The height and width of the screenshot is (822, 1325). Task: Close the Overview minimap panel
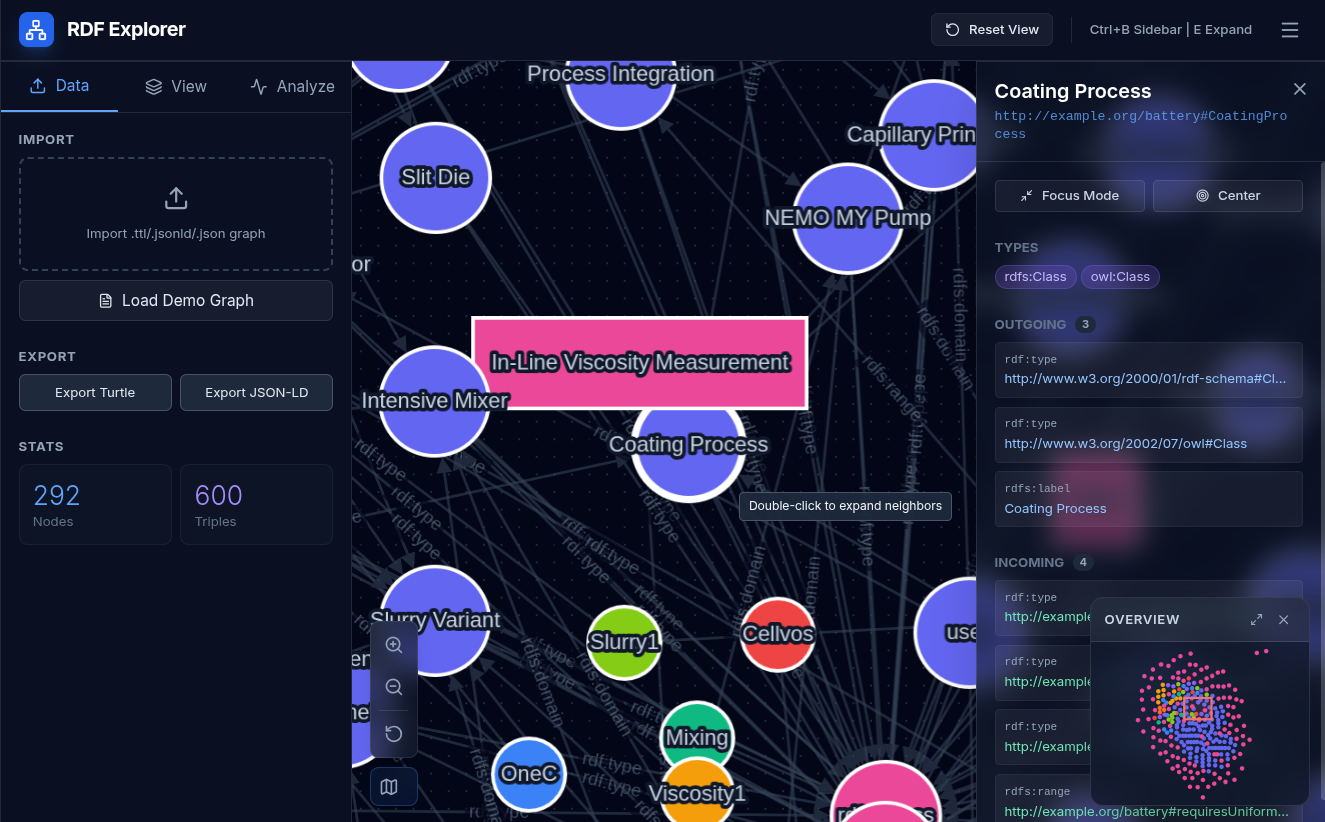click(x=1284, y=620)
